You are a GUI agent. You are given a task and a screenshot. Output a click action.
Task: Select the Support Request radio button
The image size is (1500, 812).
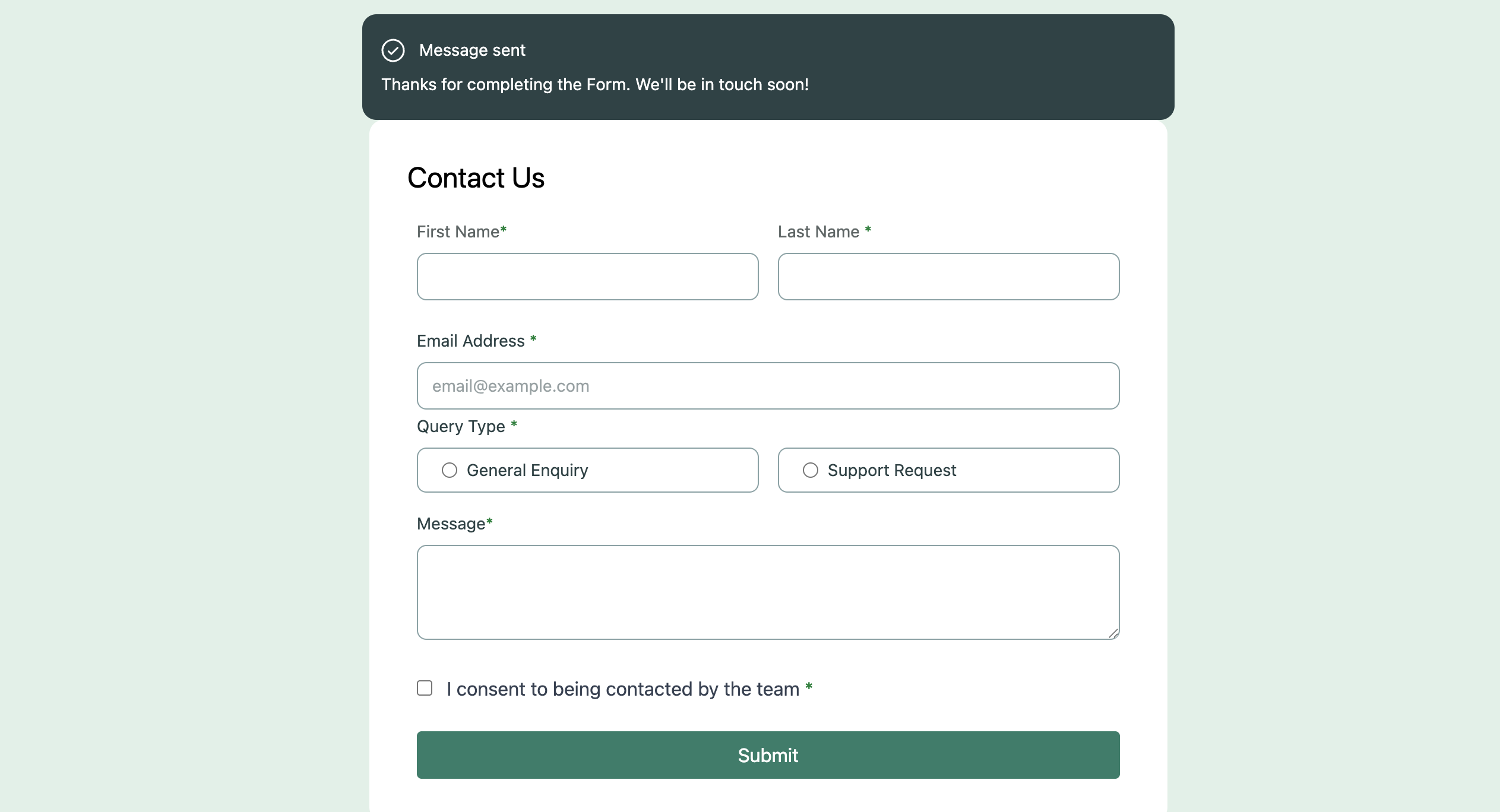[811, 470]
